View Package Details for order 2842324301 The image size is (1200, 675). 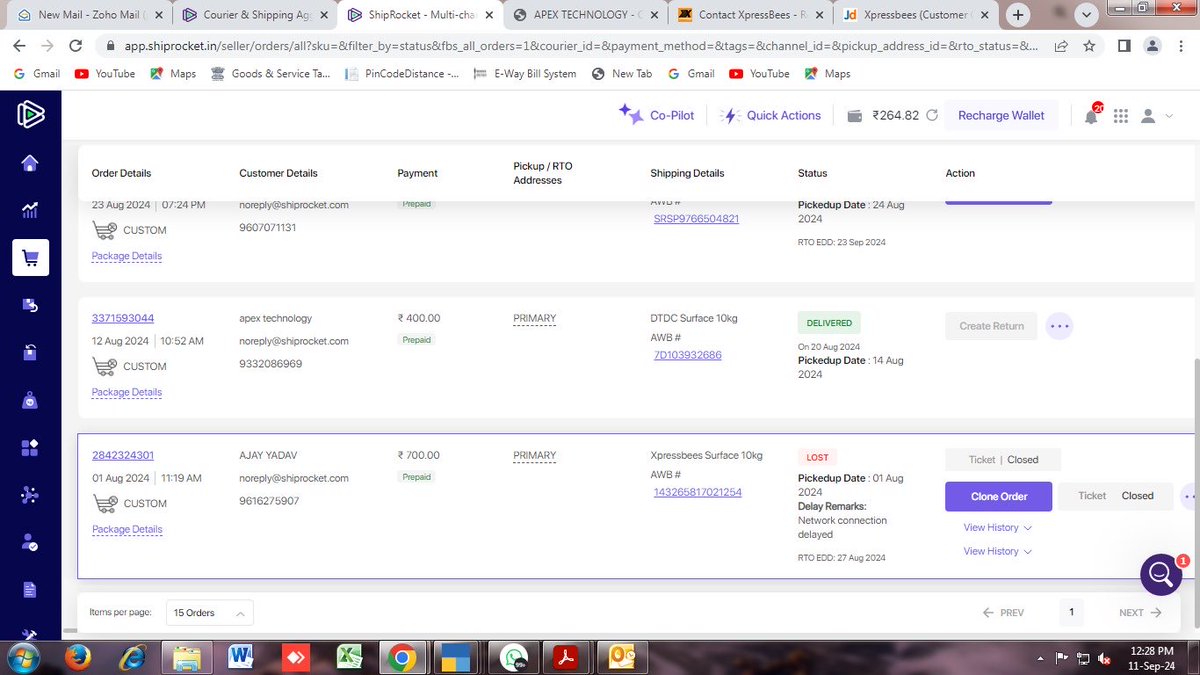(x=127, y=529)
